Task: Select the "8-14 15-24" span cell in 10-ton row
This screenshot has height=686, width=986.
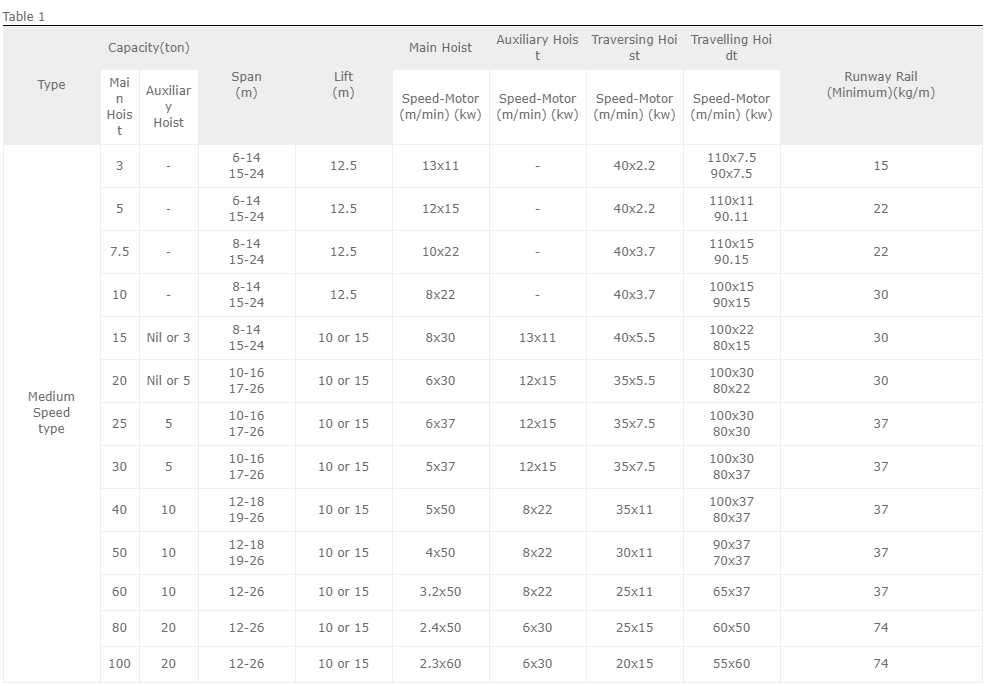Action: 246,295
